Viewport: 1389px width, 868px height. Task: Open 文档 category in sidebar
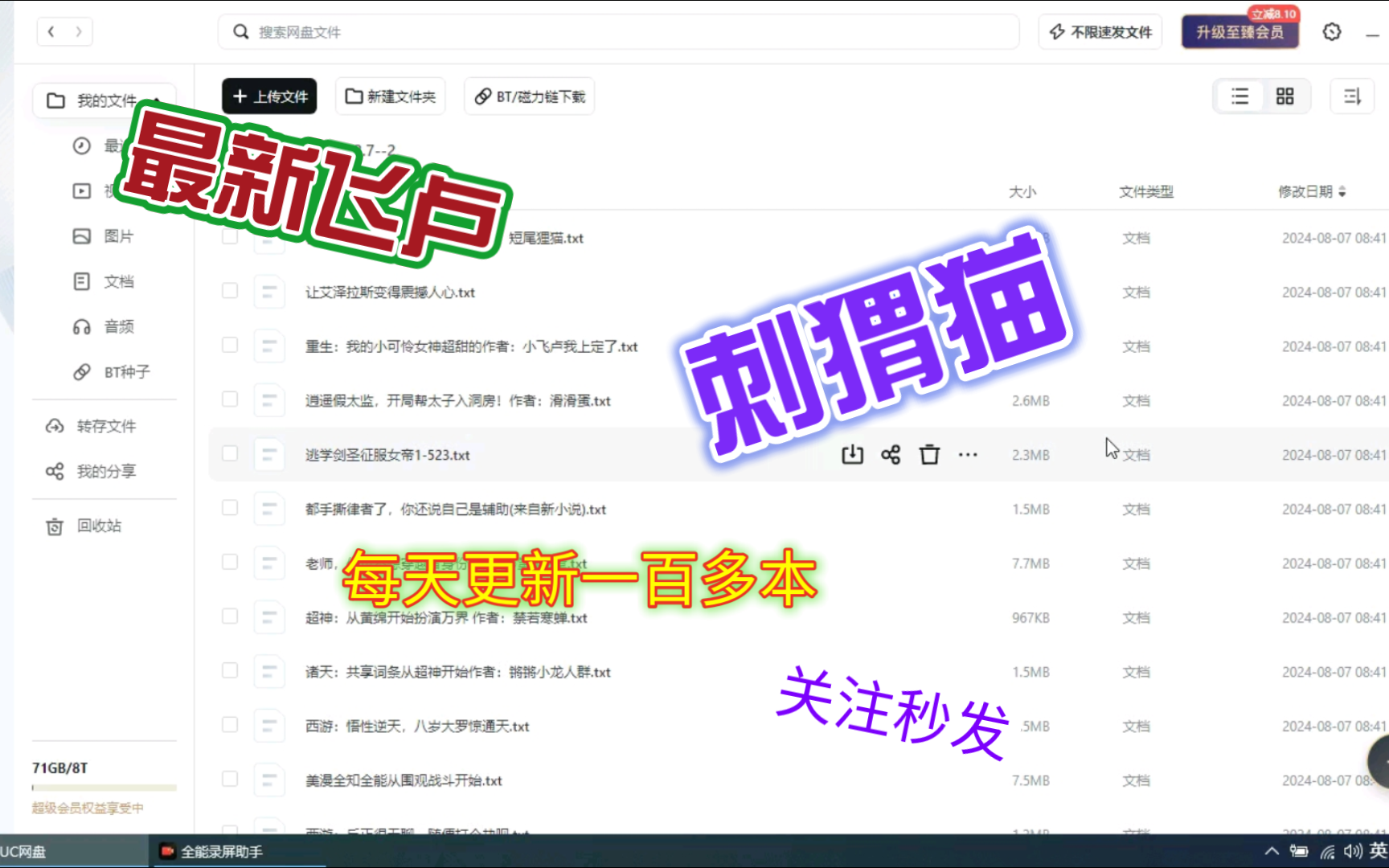tap(118, 281)
